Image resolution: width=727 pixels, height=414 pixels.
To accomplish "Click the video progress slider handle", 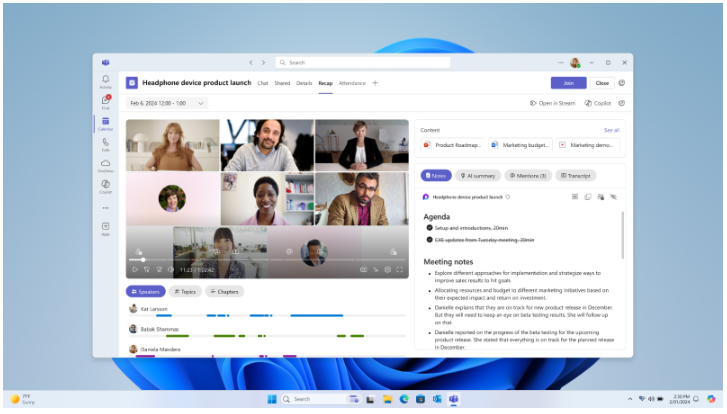I will (143, 260).
